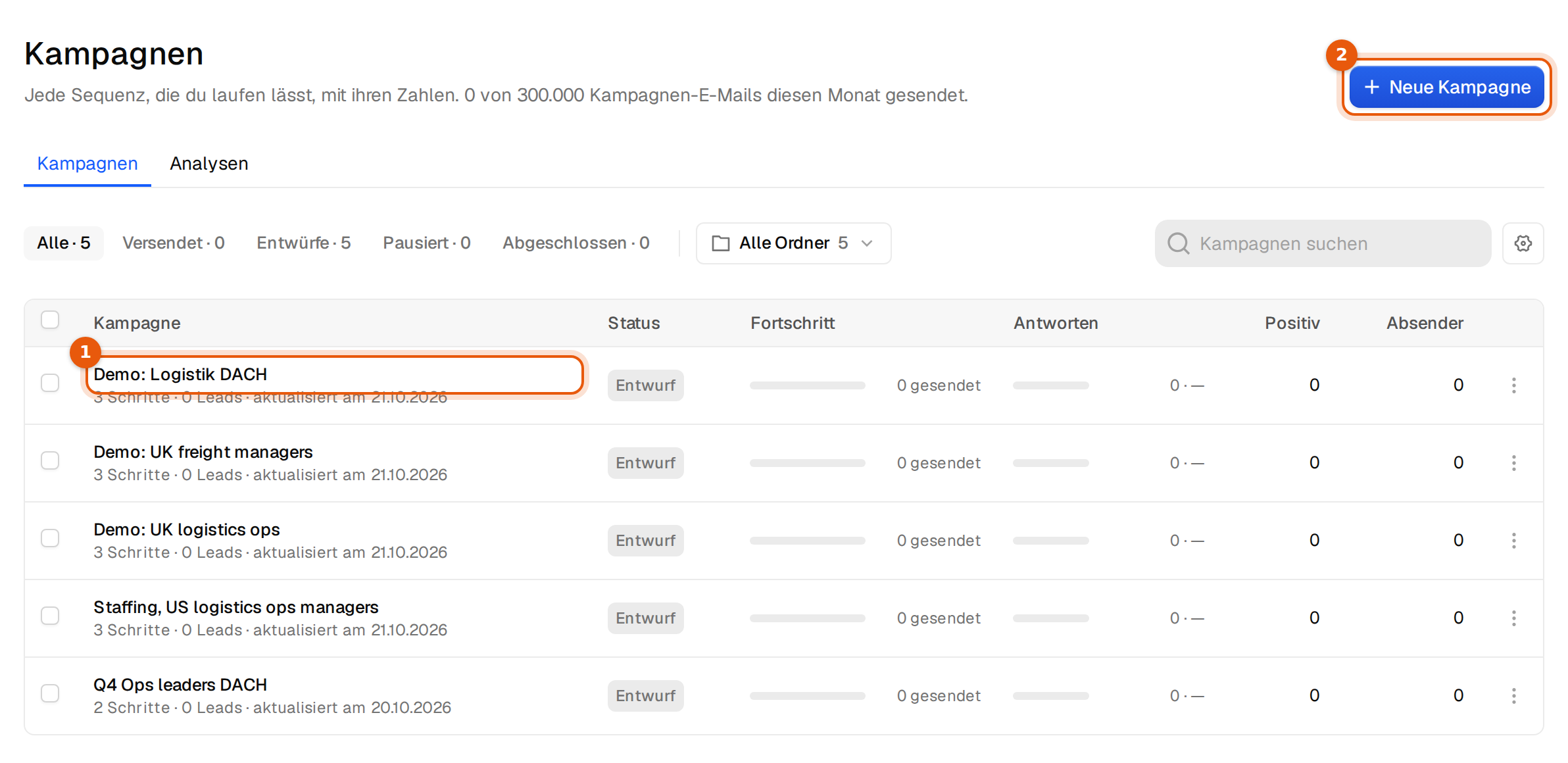Image resolution: width=1568 pixels, height=763 pixels.
Task: Click the Antworten column header
Action: [1056, 323]
